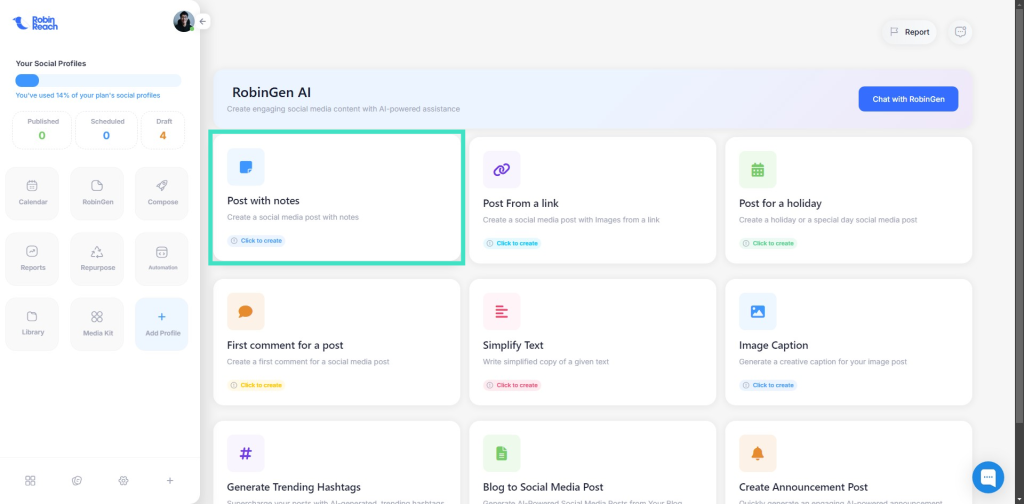1024x504 pixels.
Task: Open the feedback chat icon beside Report
Action: (x=960, y=32)
